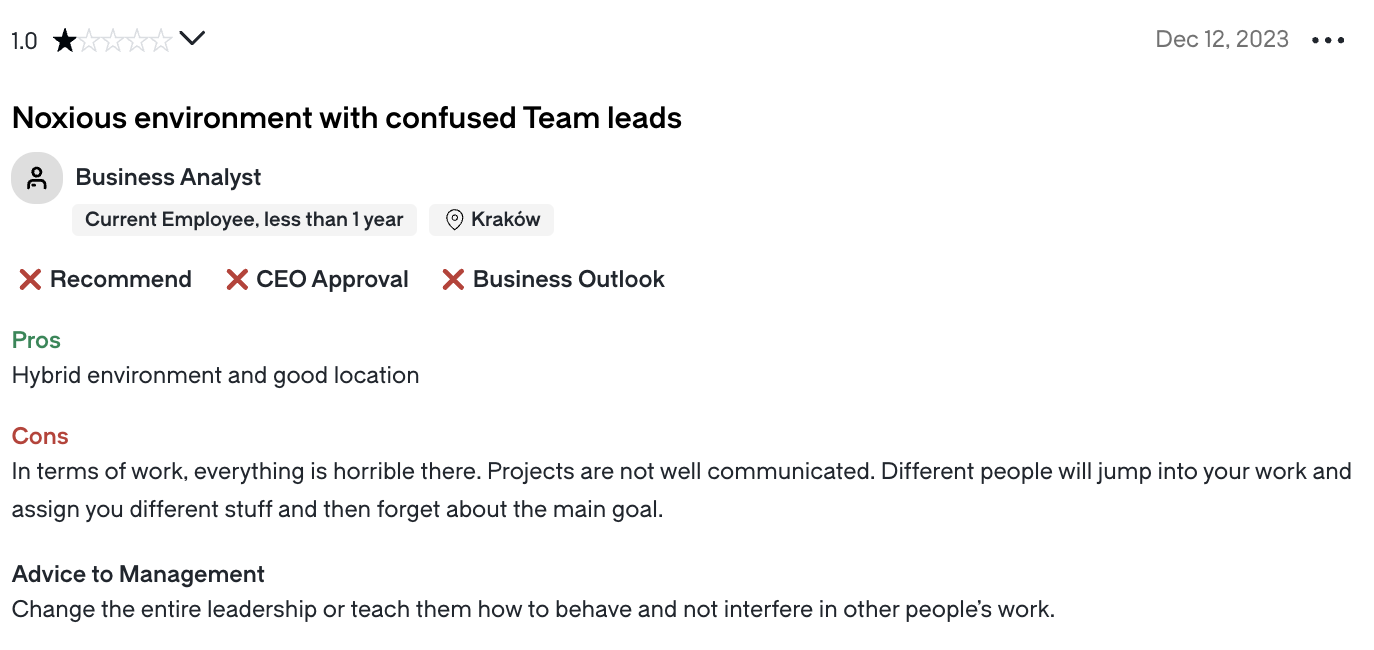Click the filled first star rating icon
Screen dimensions: 1374x650
(x=65, y=40)
